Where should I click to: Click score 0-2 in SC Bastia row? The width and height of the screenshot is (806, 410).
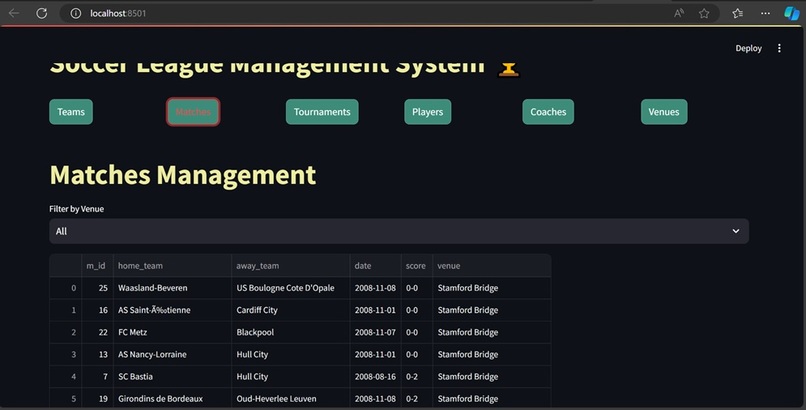click(x=417, y=376)
